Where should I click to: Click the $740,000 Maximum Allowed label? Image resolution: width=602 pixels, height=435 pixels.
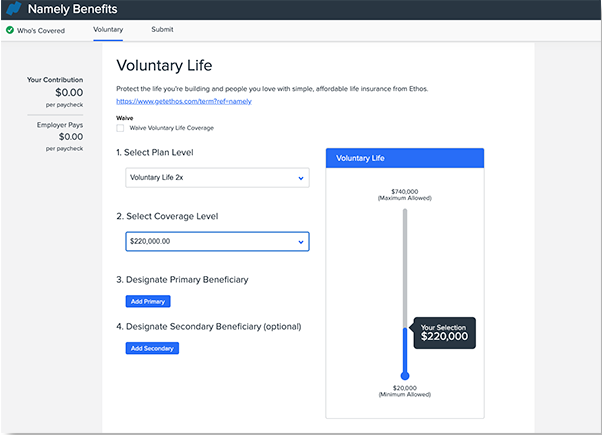pyautogui.click(x=404, y=194)
